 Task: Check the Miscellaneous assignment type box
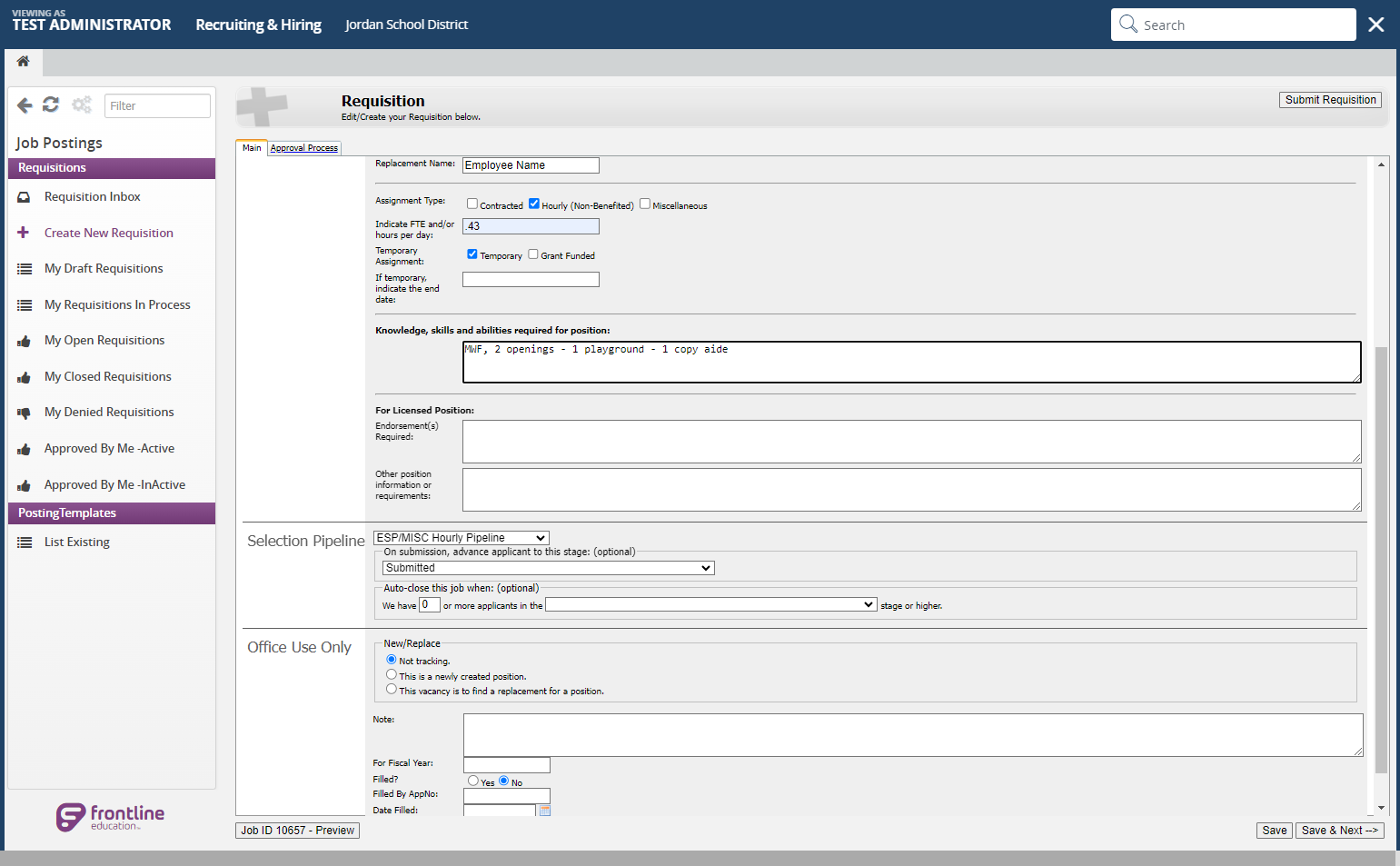tap(645, 204)
